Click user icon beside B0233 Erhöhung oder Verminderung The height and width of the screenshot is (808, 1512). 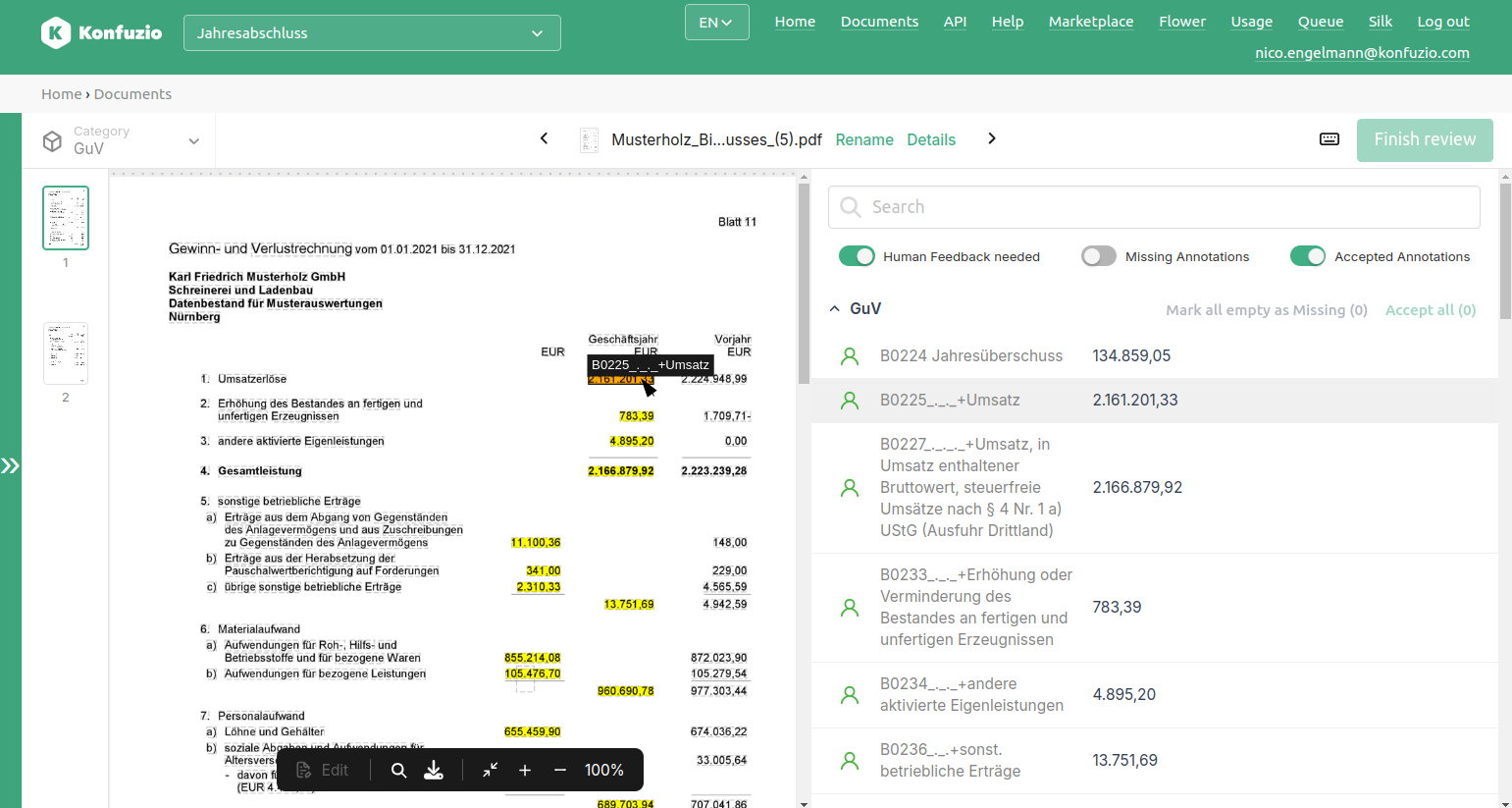[850, 608]
